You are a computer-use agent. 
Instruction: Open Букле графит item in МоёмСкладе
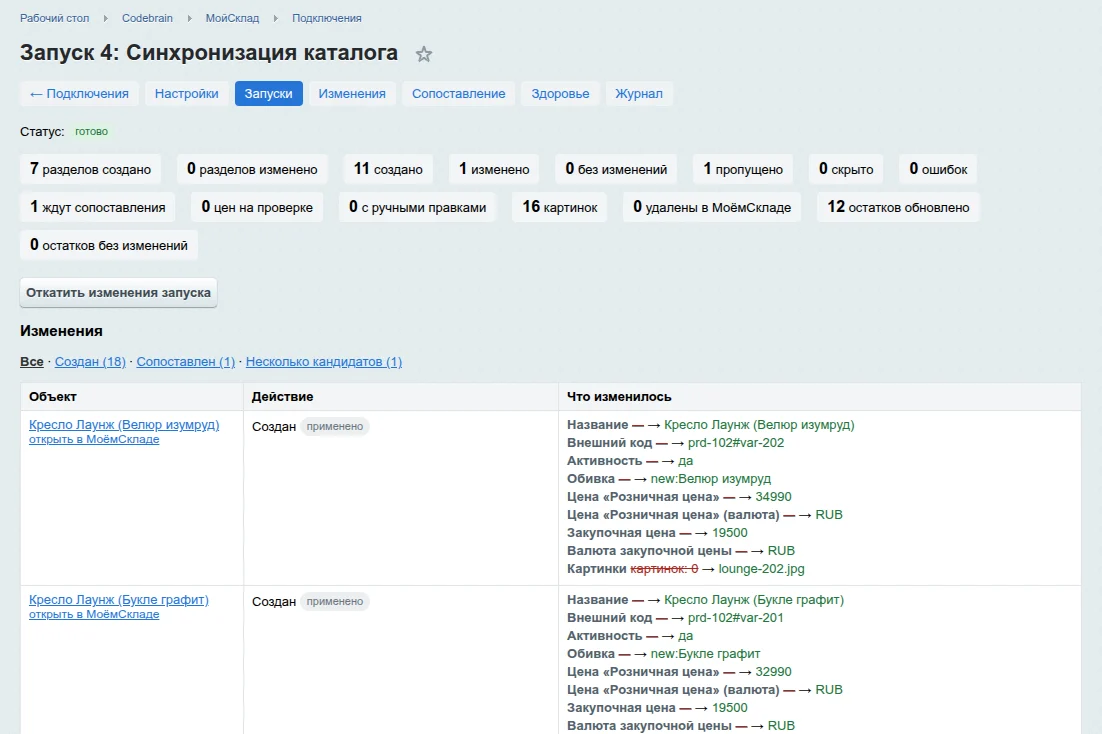point(94,614)
